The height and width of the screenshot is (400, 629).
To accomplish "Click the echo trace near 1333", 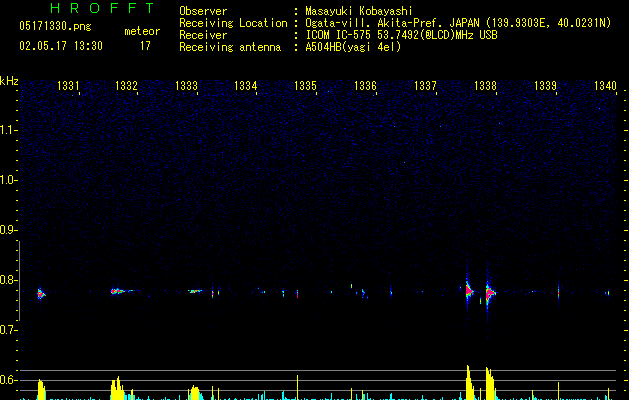I will 195,291.
